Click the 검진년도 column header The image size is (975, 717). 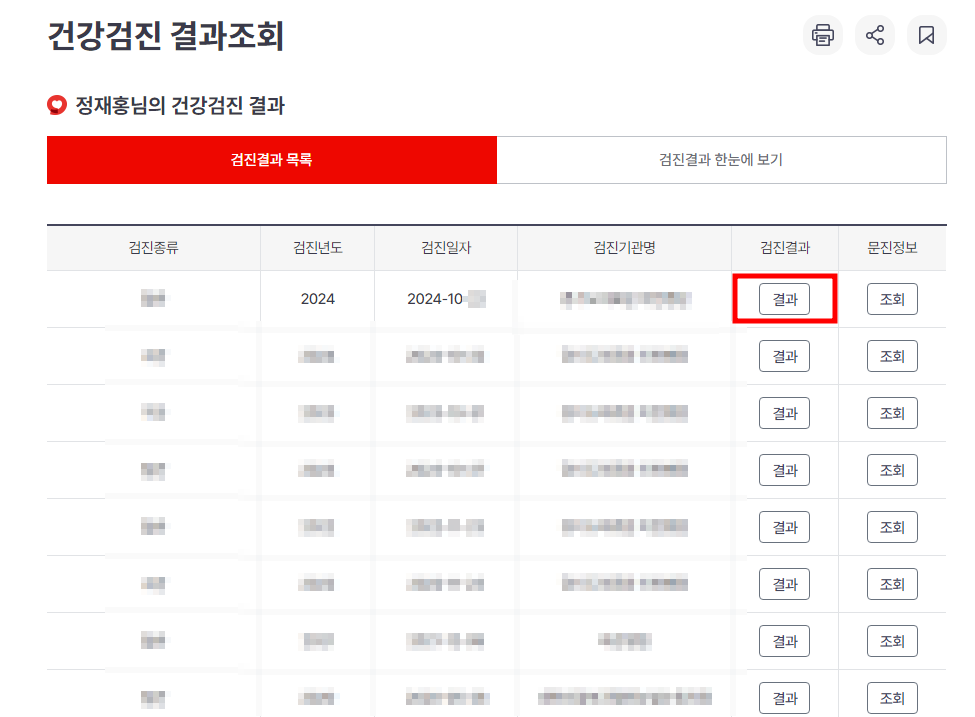pos(316,247)
